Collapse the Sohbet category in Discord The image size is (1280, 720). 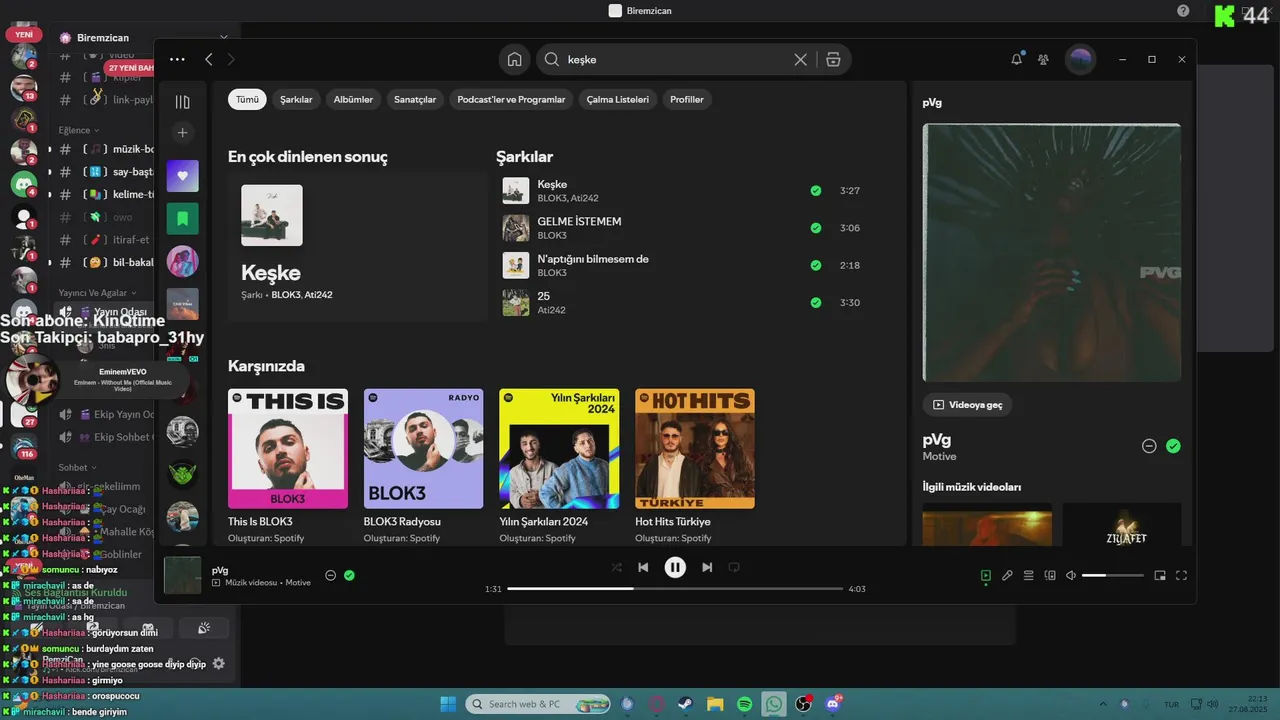pyautogui.click(x=77, y=467)
